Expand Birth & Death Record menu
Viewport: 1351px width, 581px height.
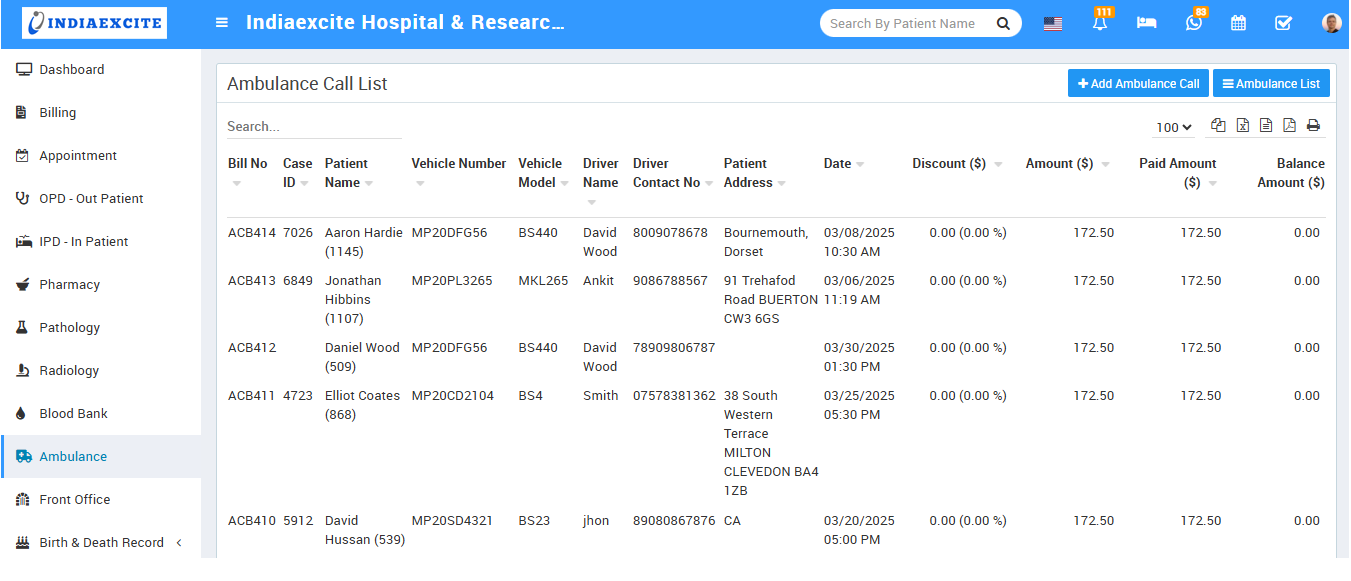[100, 542]
